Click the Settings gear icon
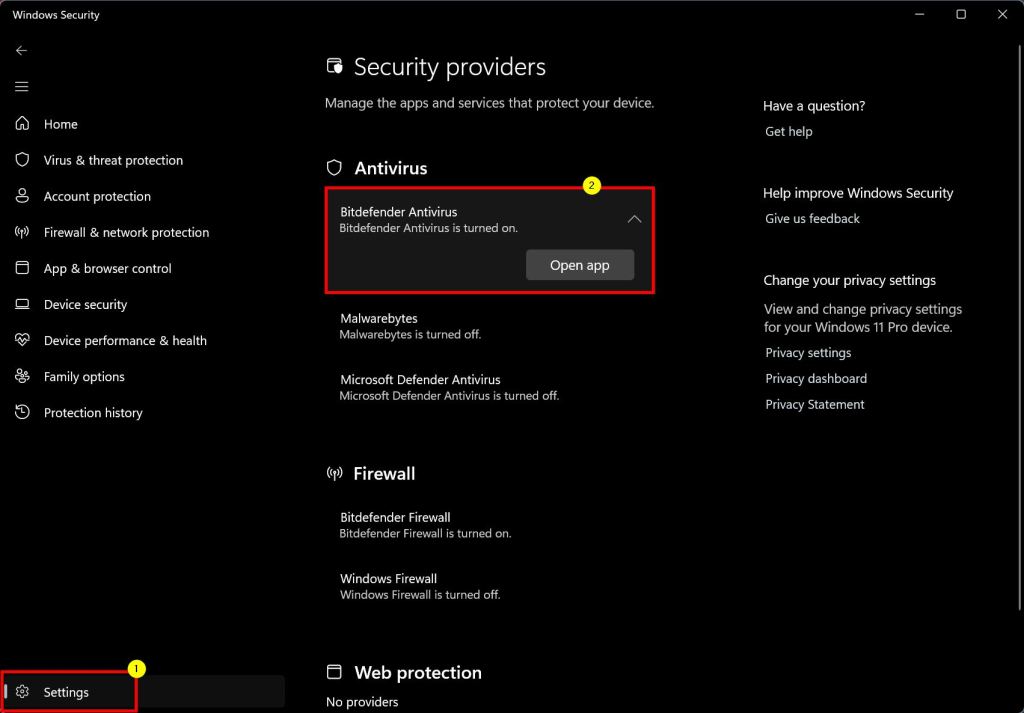1024x713 pixels. coord(22,692)
